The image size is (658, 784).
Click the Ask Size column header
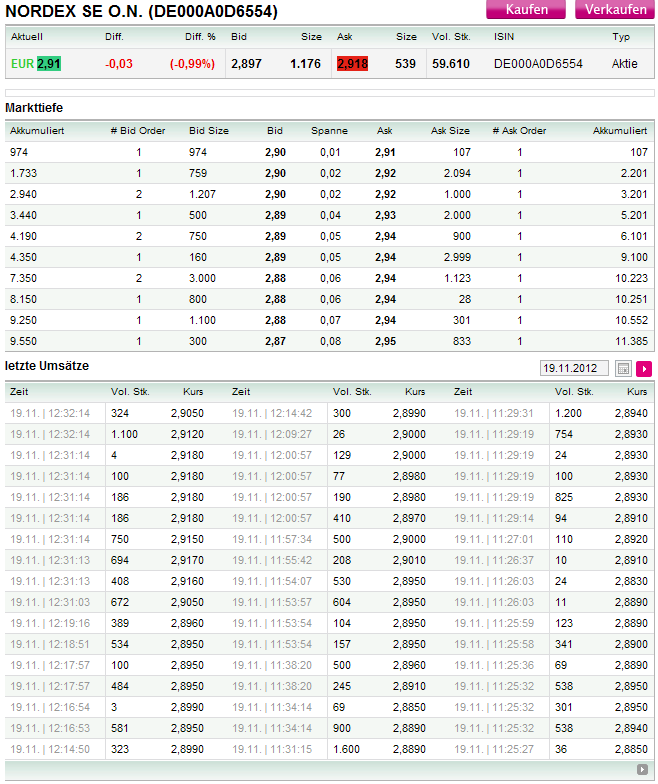tap(450, 130)
